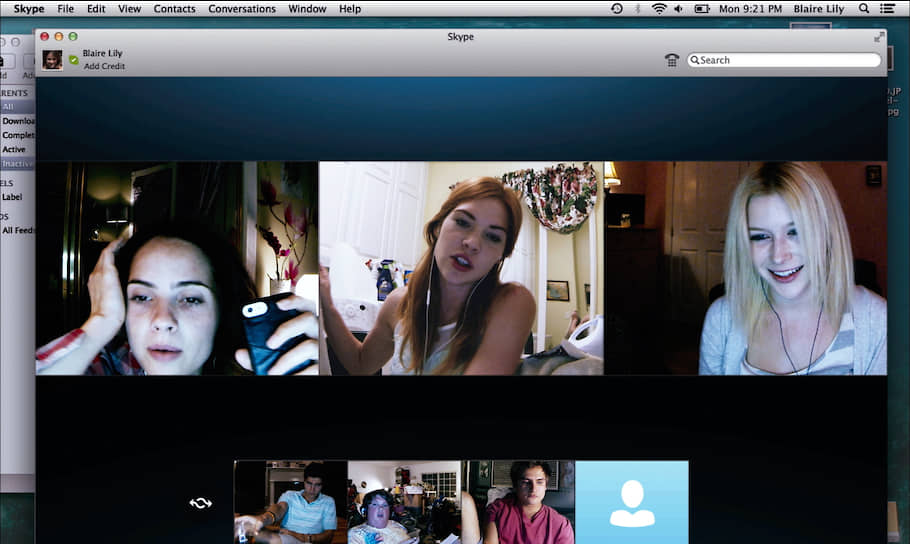Screen dimensions: 910x544
Task: Select the boy in red shirt thumbnail
Action: [x=518, y=502]
